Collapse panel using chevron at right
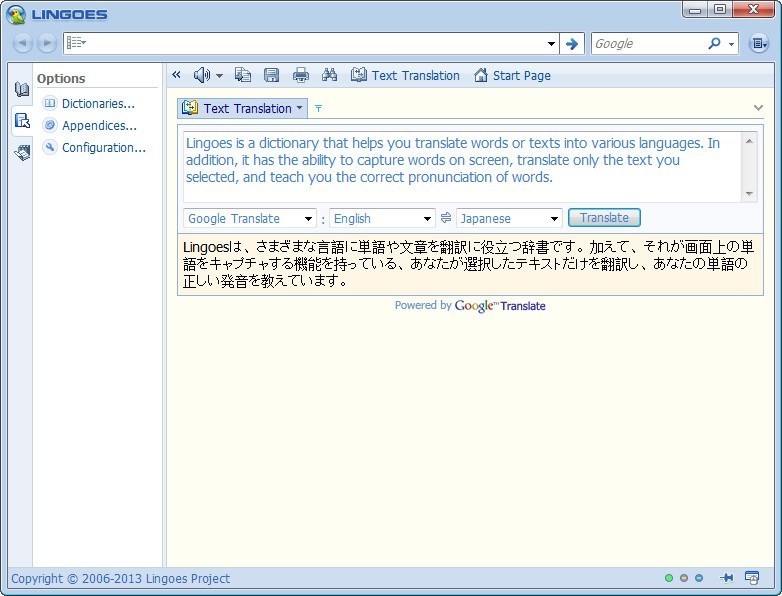This screenshot has height=596, width=782. [x=758, y=108]
